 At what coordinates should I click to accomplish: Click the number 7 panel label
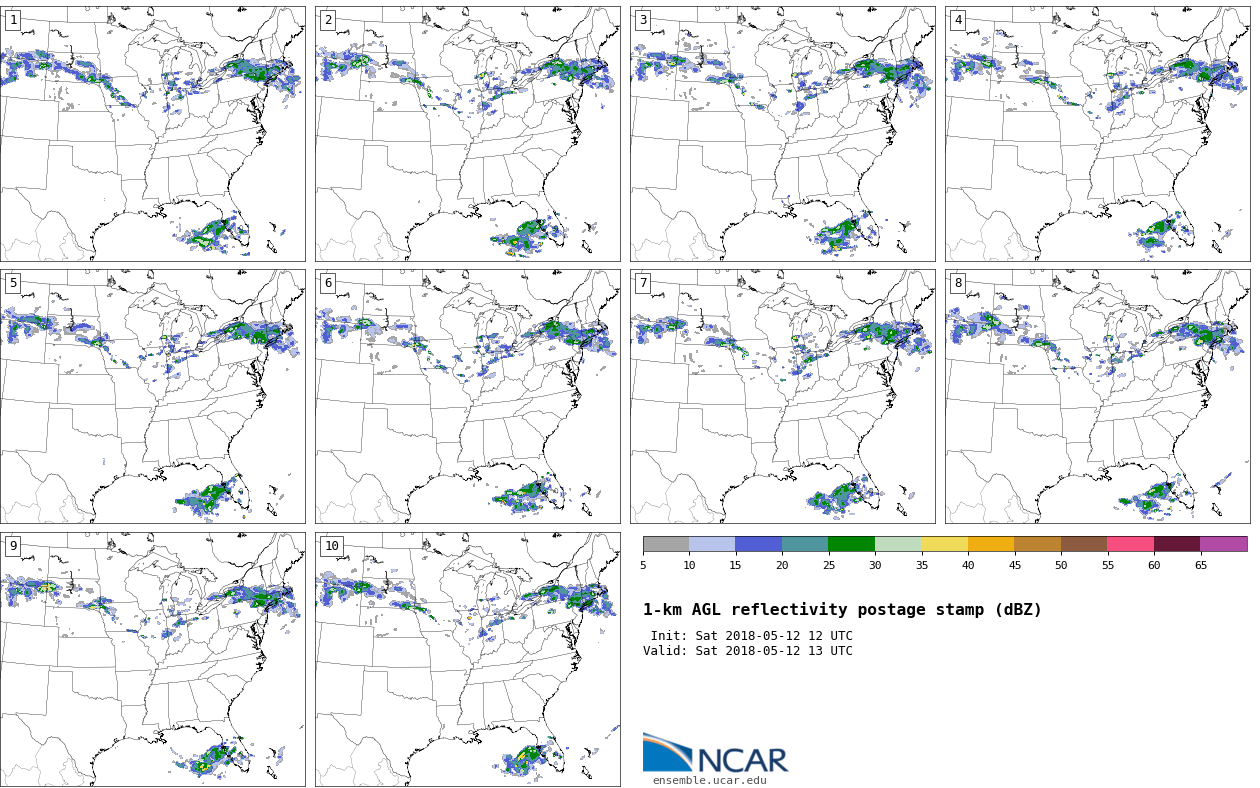pyautogui.click(x=643, y=283)
